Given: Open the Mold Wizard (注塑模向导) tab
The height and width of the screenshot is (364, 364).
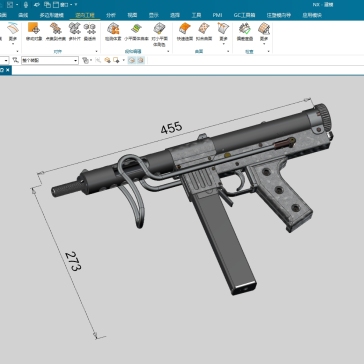Looking at the screenshot, I should click(279, 15).
